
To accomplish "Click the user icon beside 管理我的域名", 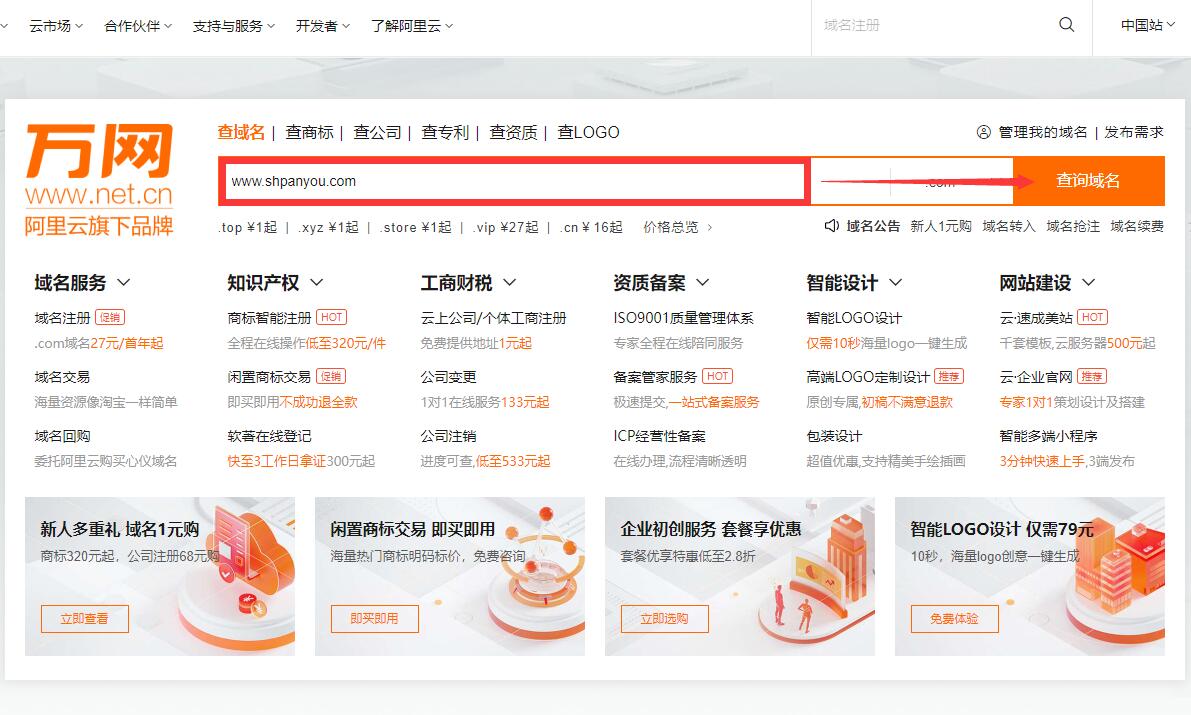I will point(984,132).
